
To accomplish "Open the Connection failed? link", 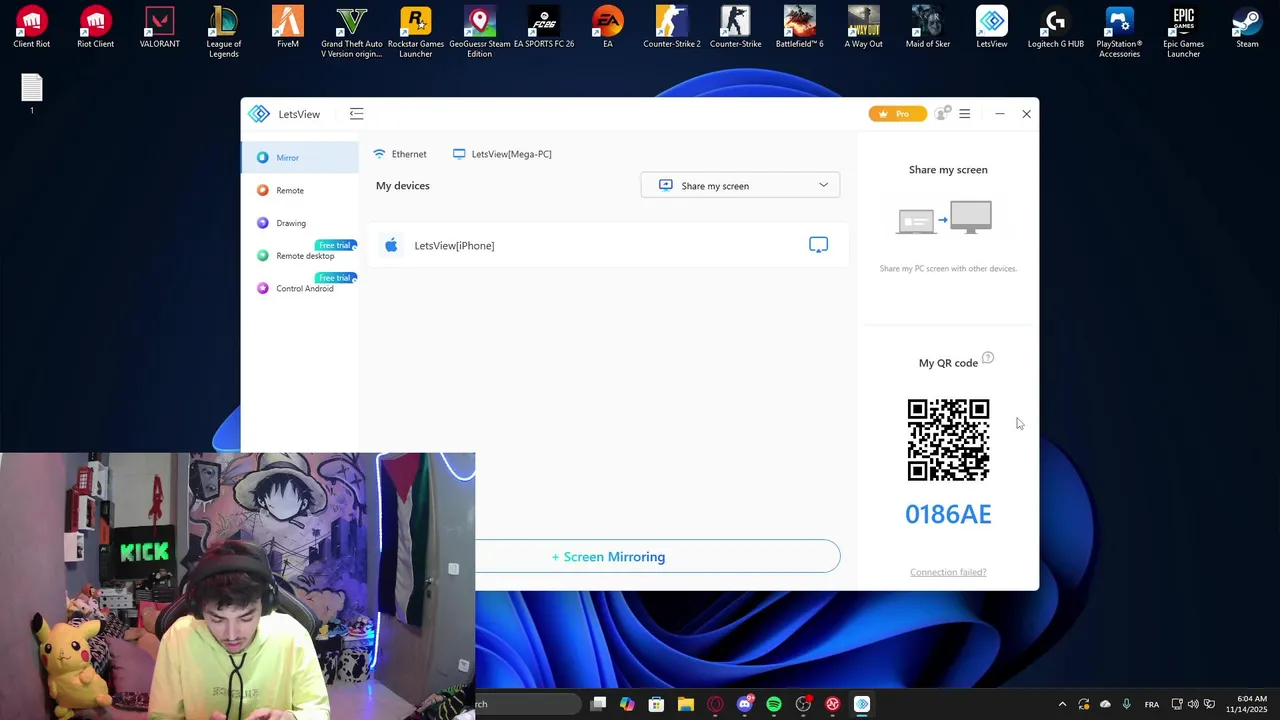I will (948, 572).
